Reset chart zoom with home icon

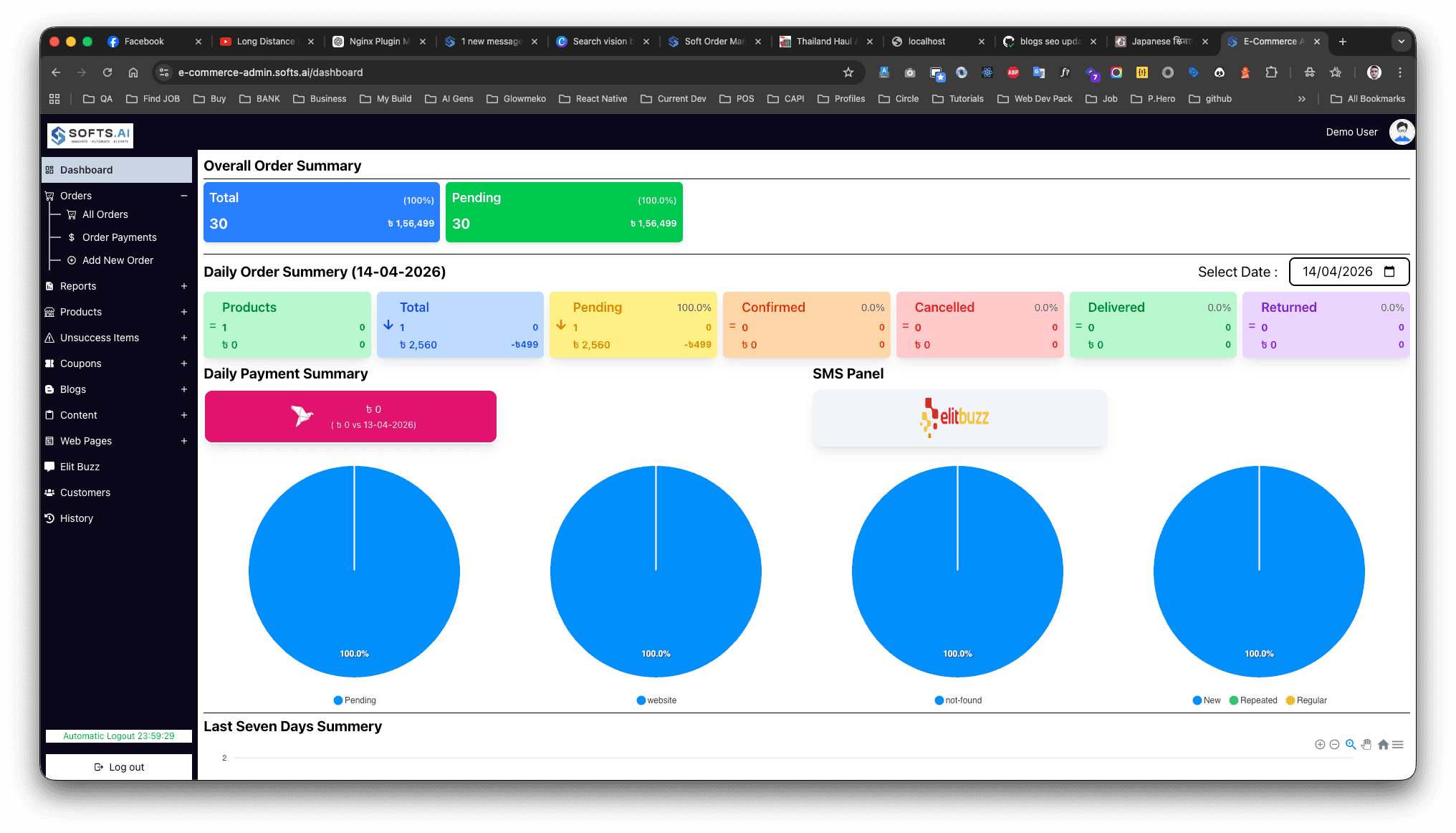(1383, 745)
